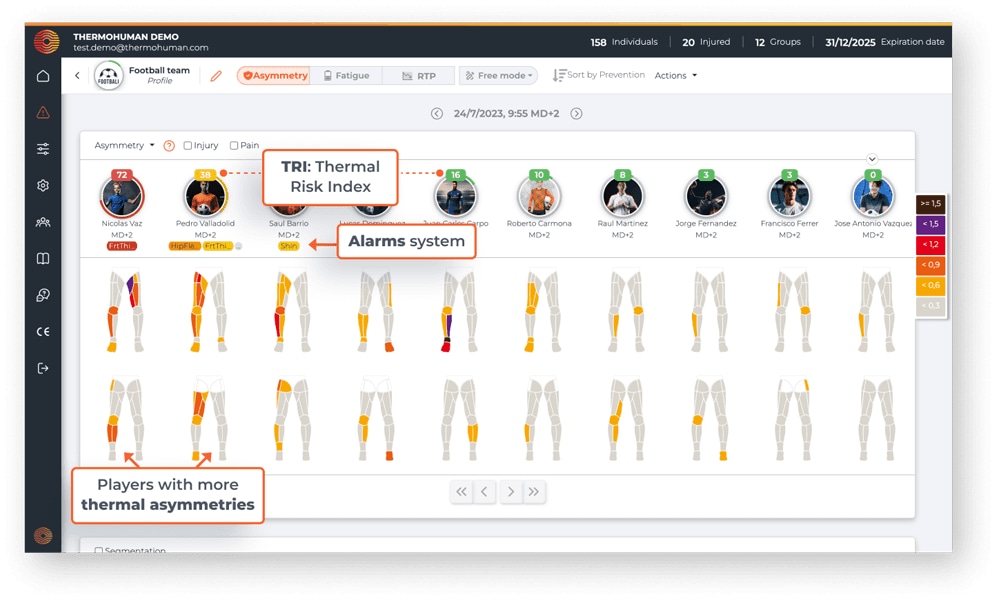This screenshot has width=1000, height=614.
Task: Open the sliders filter icon in sidebar
Action: 43,149
